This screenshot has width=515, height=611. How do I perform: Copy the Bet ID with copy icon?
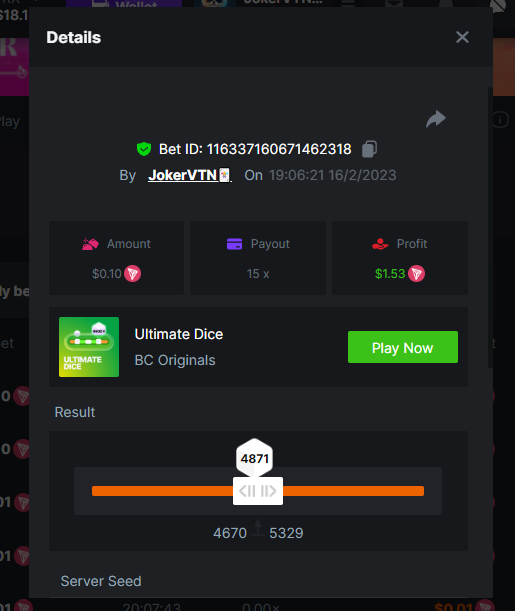(x=369, y=149)
